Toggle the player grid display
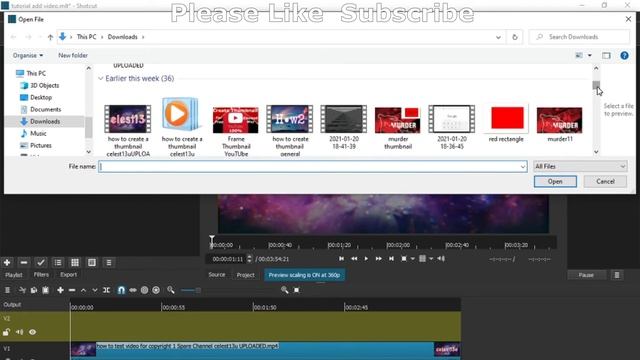The width and height of the screenshot is (640, 360). point(422,258)
